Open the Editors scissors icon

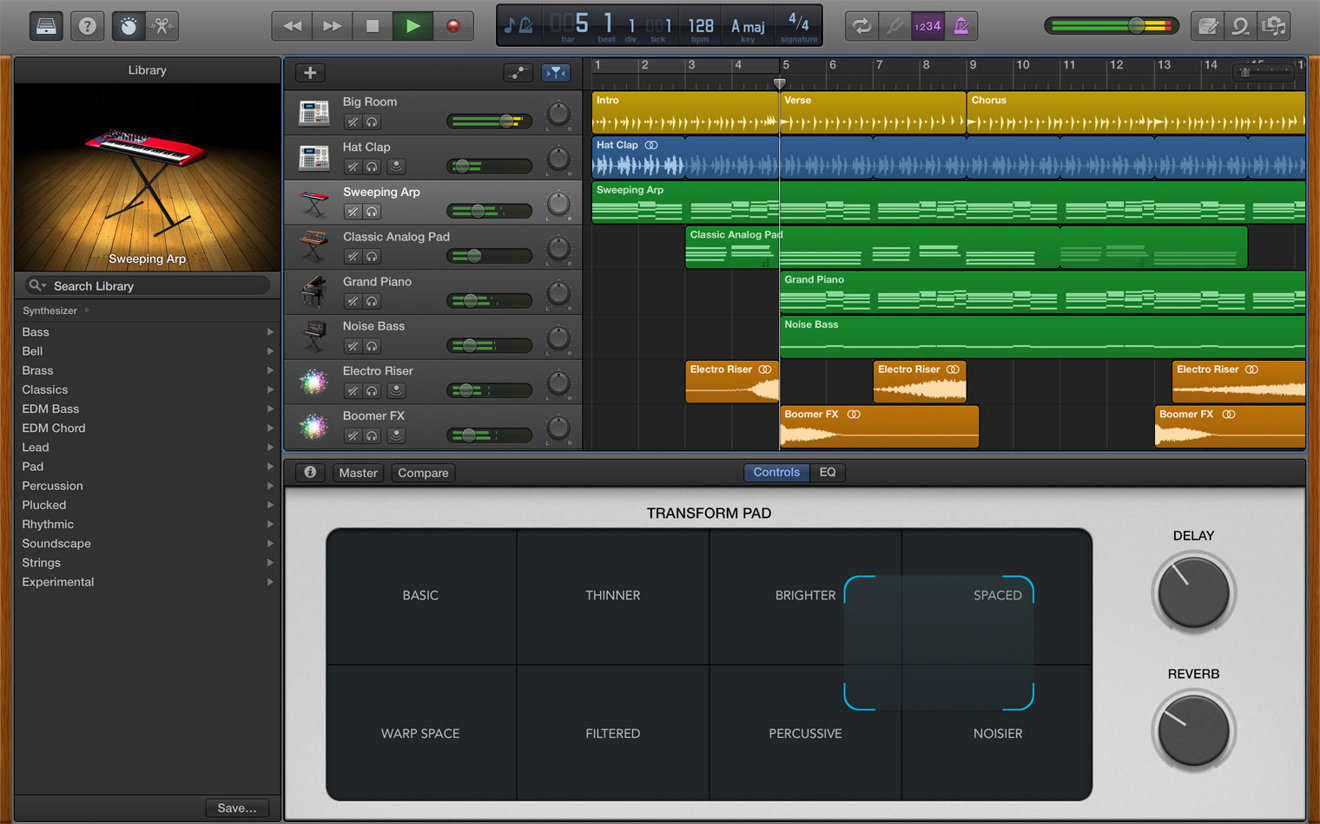[x=161, y=26]
